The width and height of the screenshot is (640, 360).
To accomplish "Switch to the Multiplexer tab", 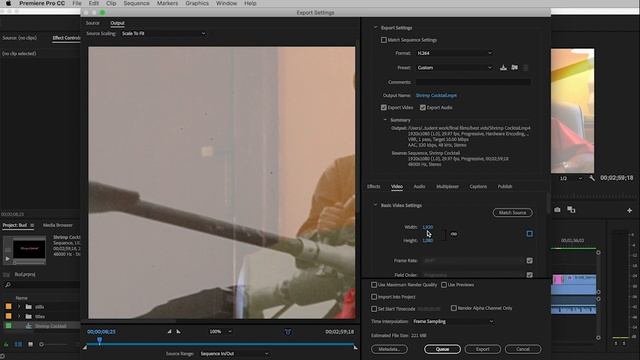I will point(447,187).
